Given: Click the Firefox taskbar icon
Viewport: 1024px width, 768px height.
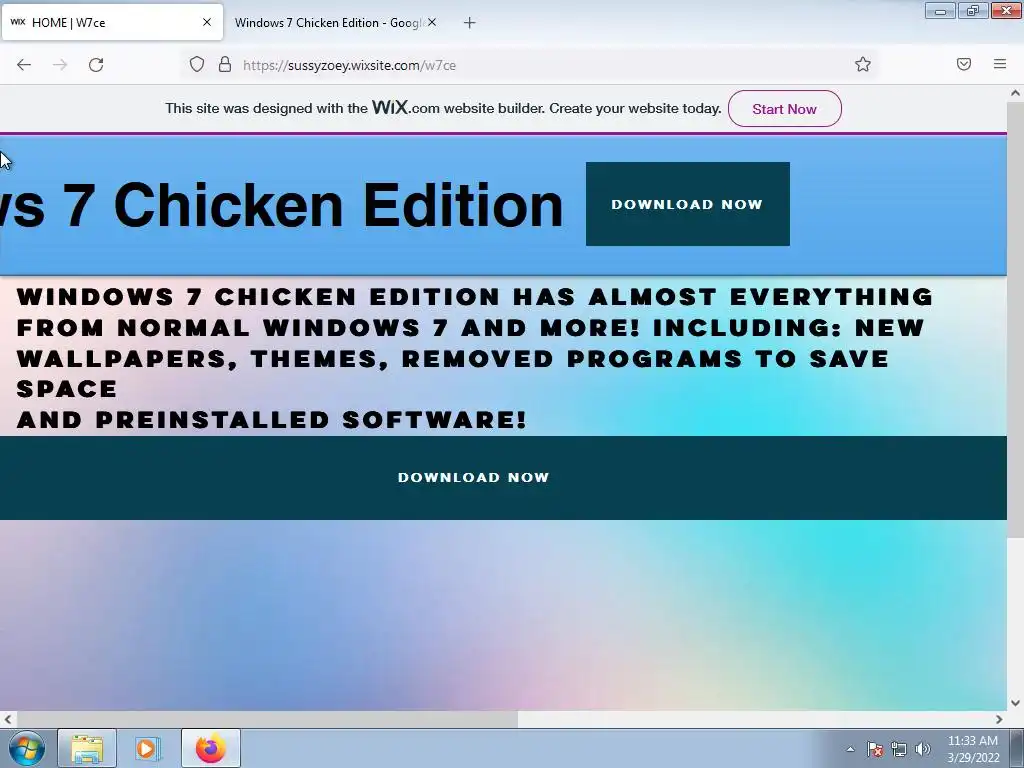Looking at the screenshot, I should click(211, 748).
